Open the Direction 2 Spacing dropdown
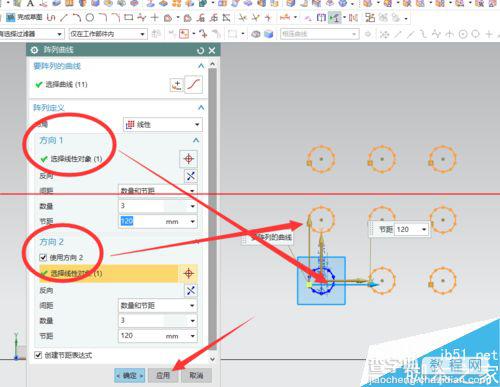This screenshot has height=387, width=500. click(x=157, y=305)
